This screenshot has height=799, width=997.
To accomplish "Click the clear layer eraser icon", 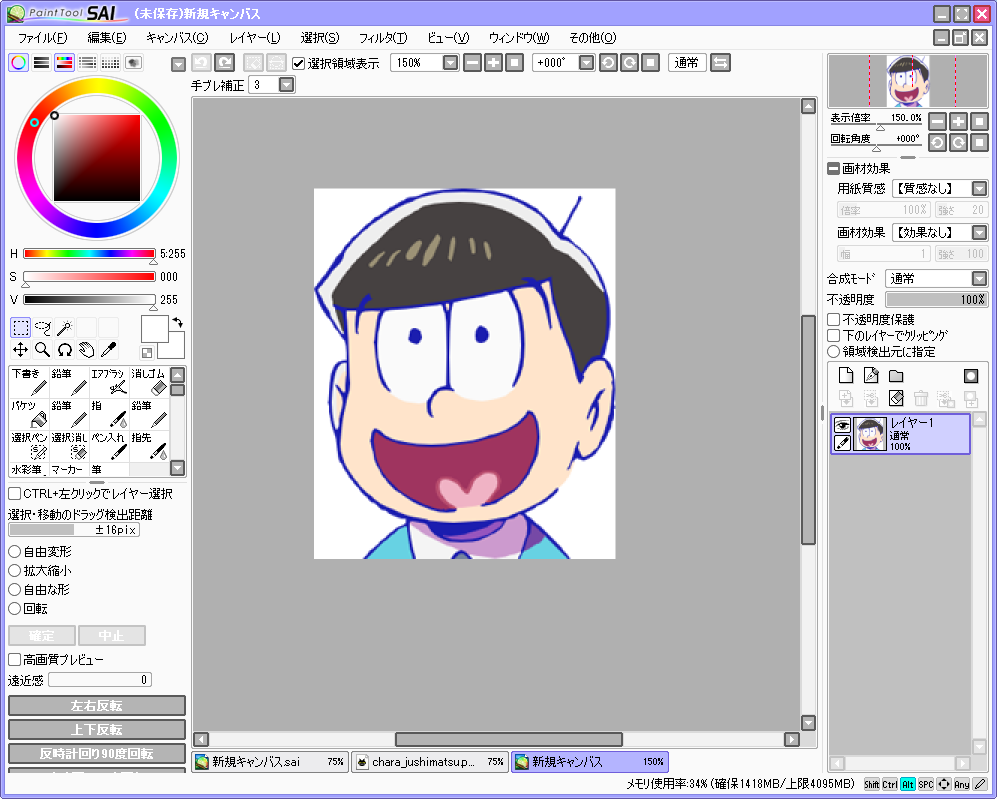I will pos(896,399).
